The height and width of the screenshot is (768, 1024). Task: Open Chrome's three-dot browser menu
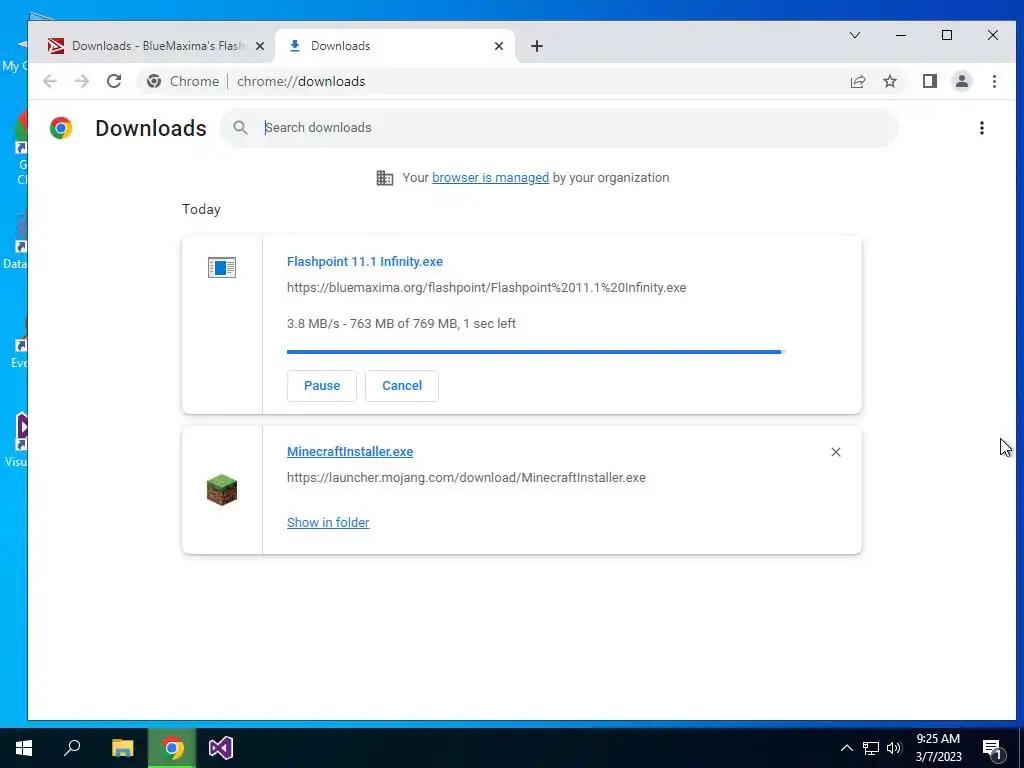(x=994, y=81)
